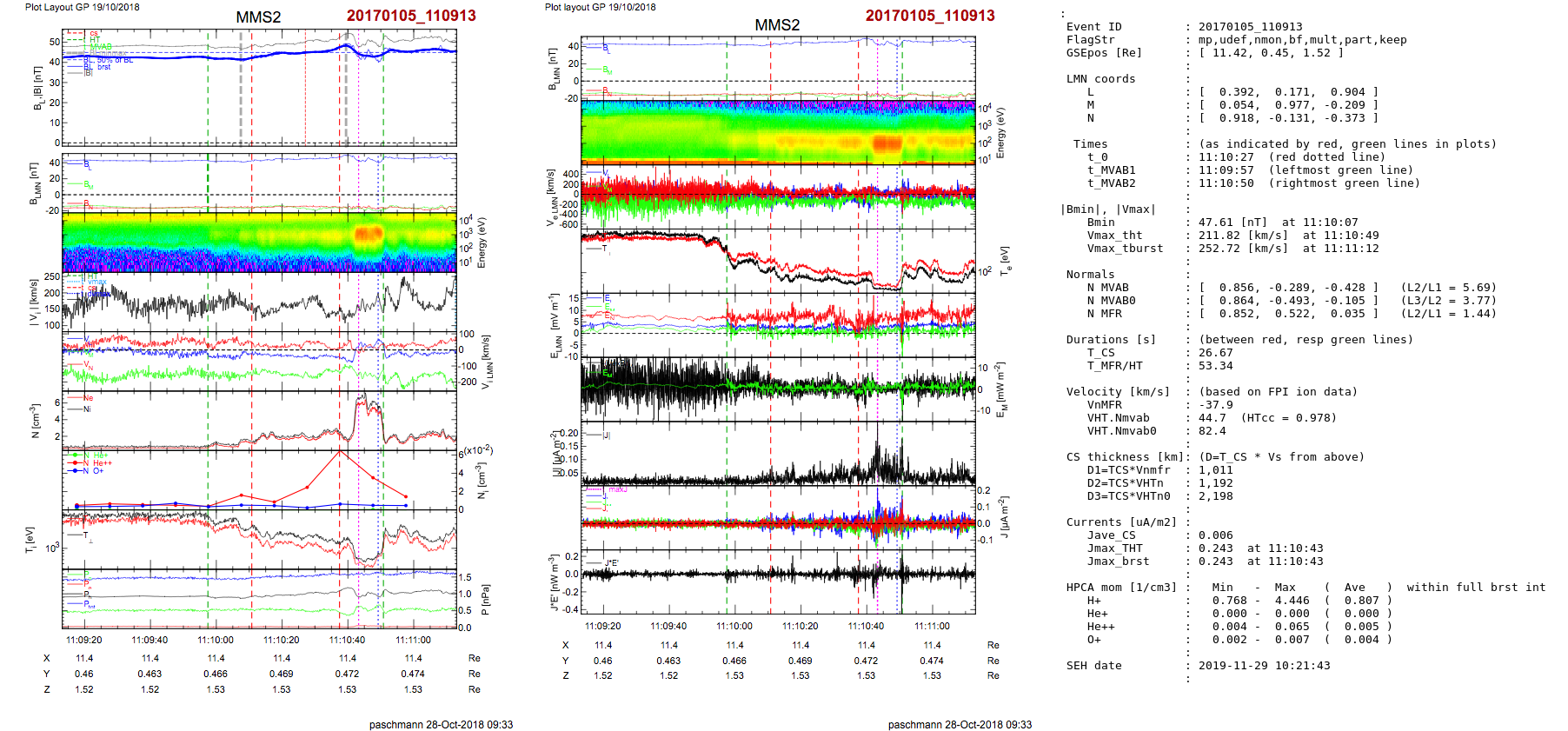
Task: Click the He++ density peak in left plot
Action: (x=339, y=451)
